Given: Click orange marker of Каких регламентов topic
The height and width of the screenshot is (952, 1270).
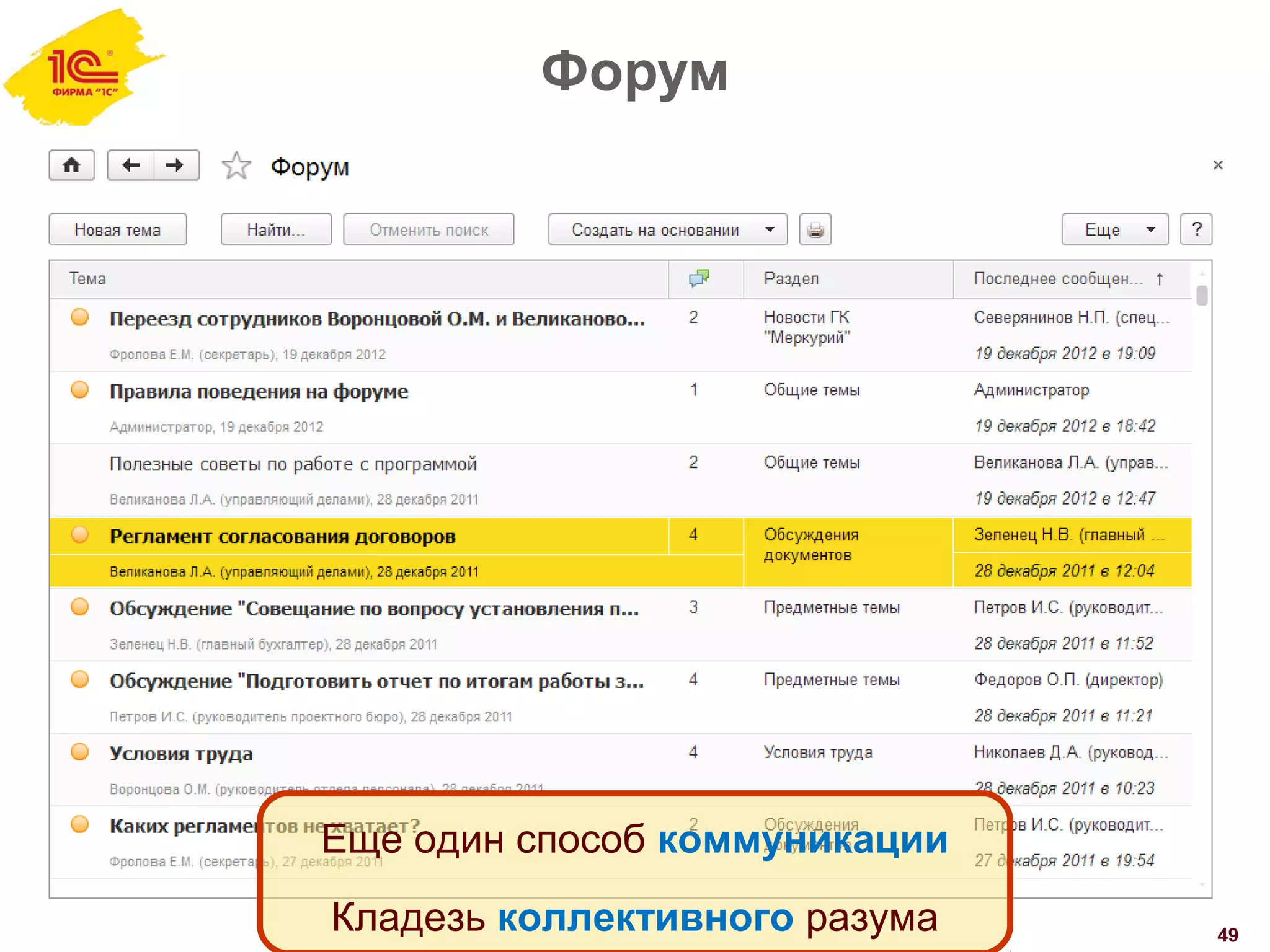Looking at the screenshot, I should point(79,824).
